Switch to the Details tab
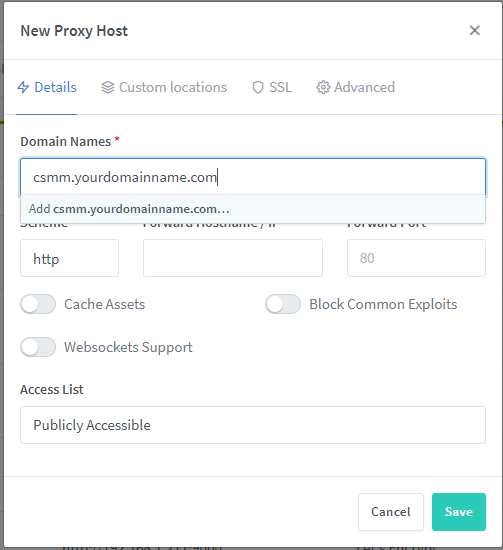Viewport: 503px width, 550px height. (x=47, y=87)
